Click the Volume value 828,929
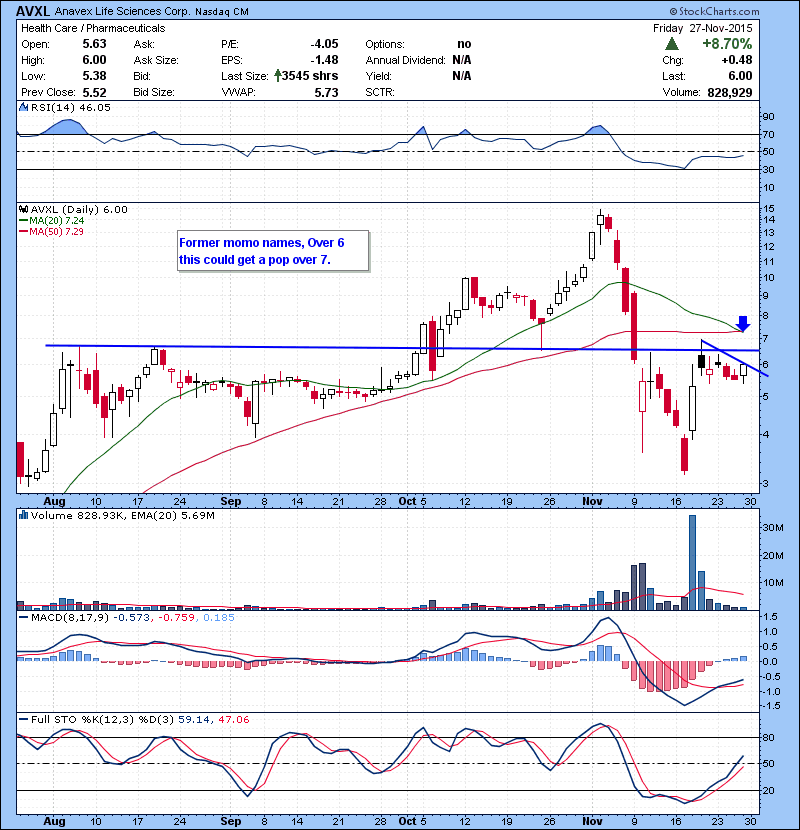The height and width of the screenshot is (830, 800). pyautogui.click(x=730, y=92)
